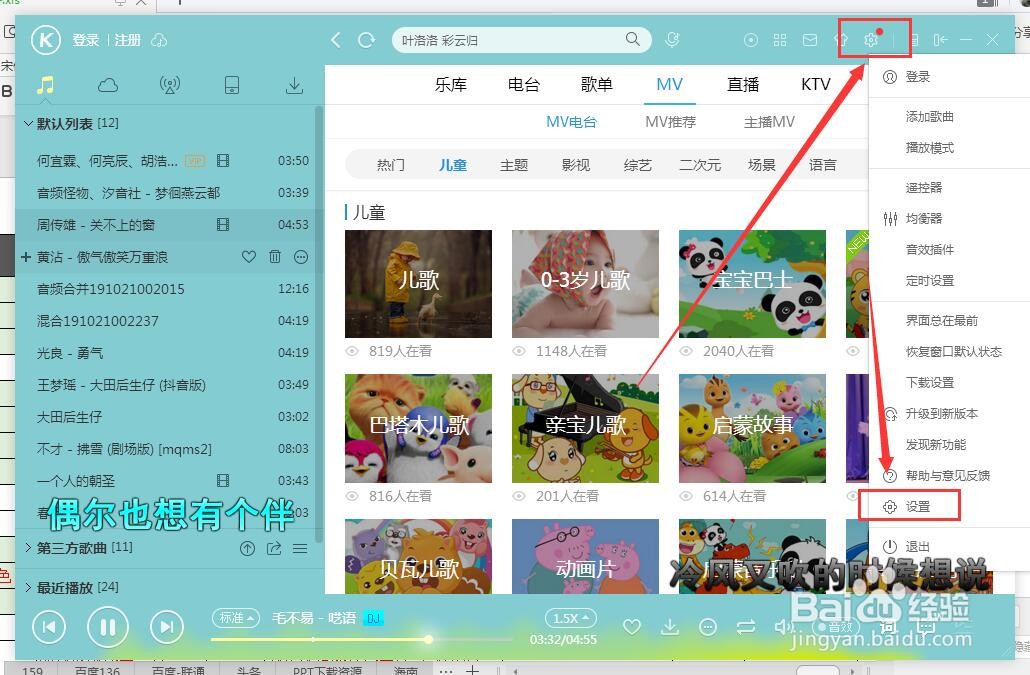Switch to the 直播 tab
Image resolution: width=1030 pixels, height=675 pixels.
[742, 85]
